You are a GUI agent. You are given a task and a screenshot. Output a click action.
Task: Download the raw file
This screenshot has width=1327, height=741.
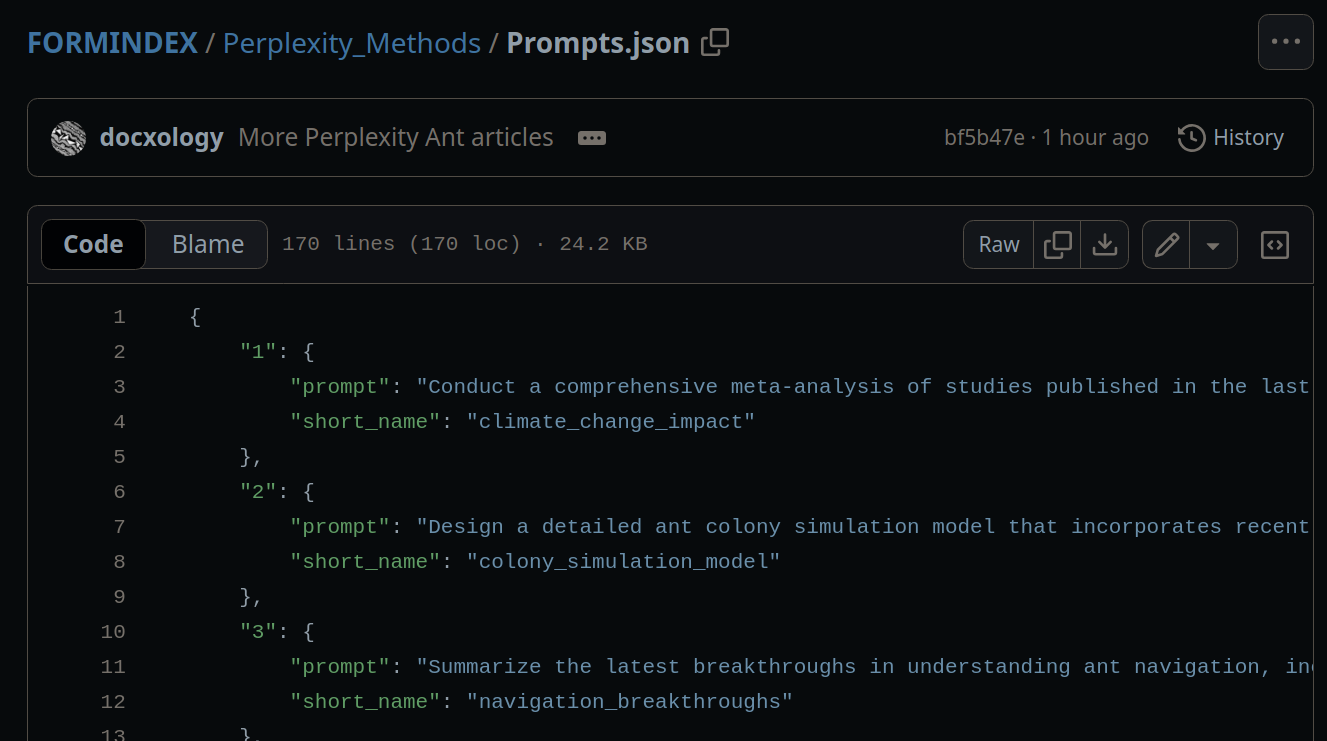[1104, 245]
